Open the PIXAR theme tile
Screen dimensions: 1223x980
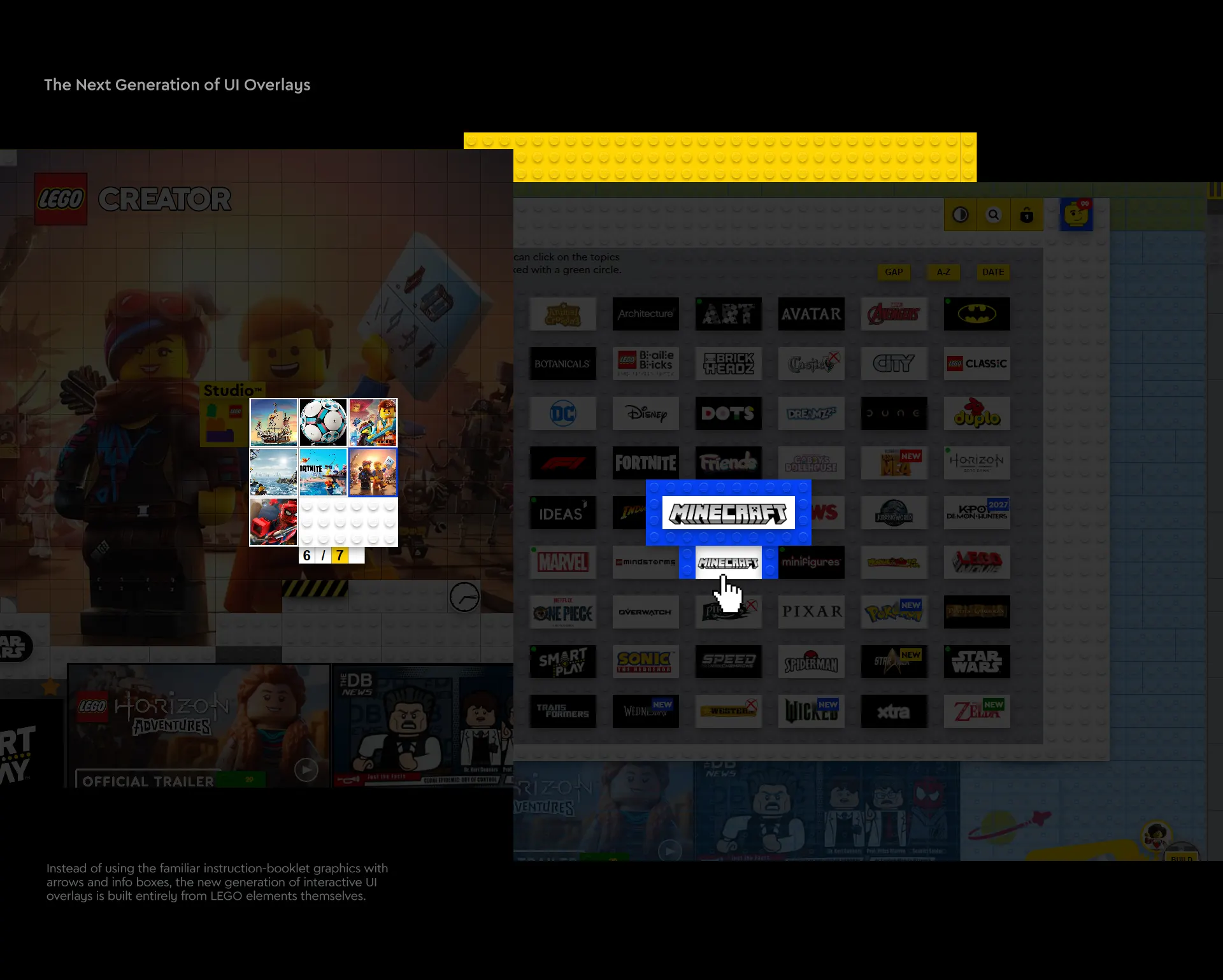(x=812, y=612)
